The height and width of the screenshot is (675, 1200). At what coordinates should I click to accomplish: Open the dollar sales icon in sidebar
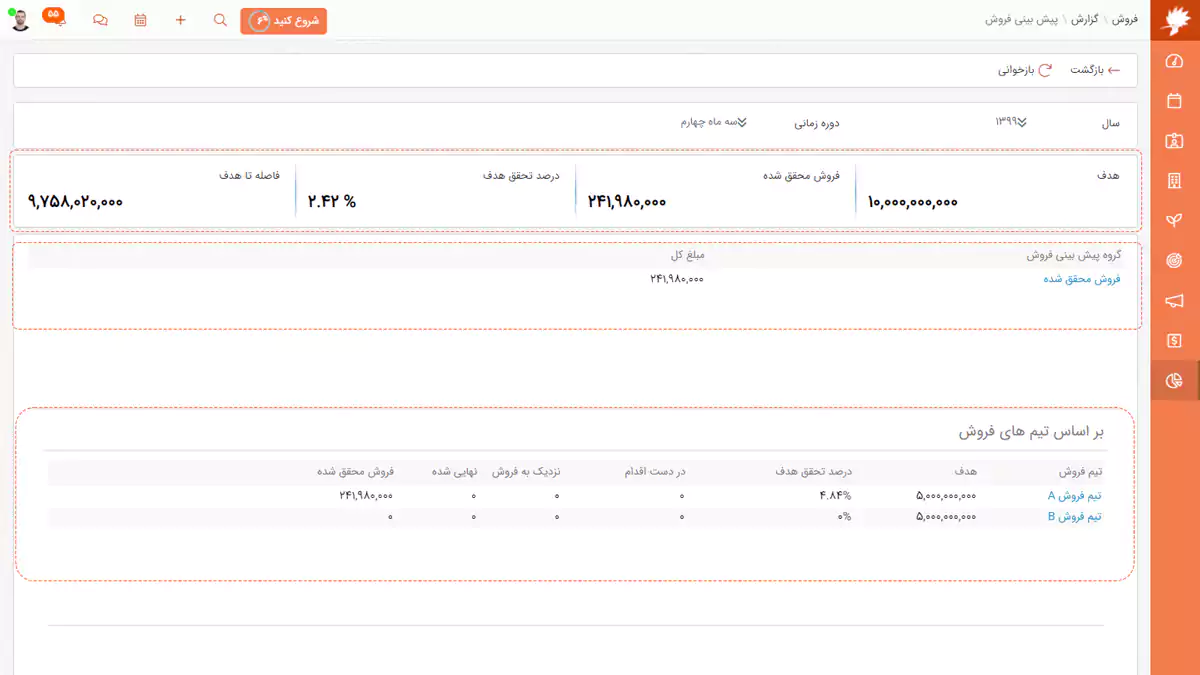(x=1175, y=341)
